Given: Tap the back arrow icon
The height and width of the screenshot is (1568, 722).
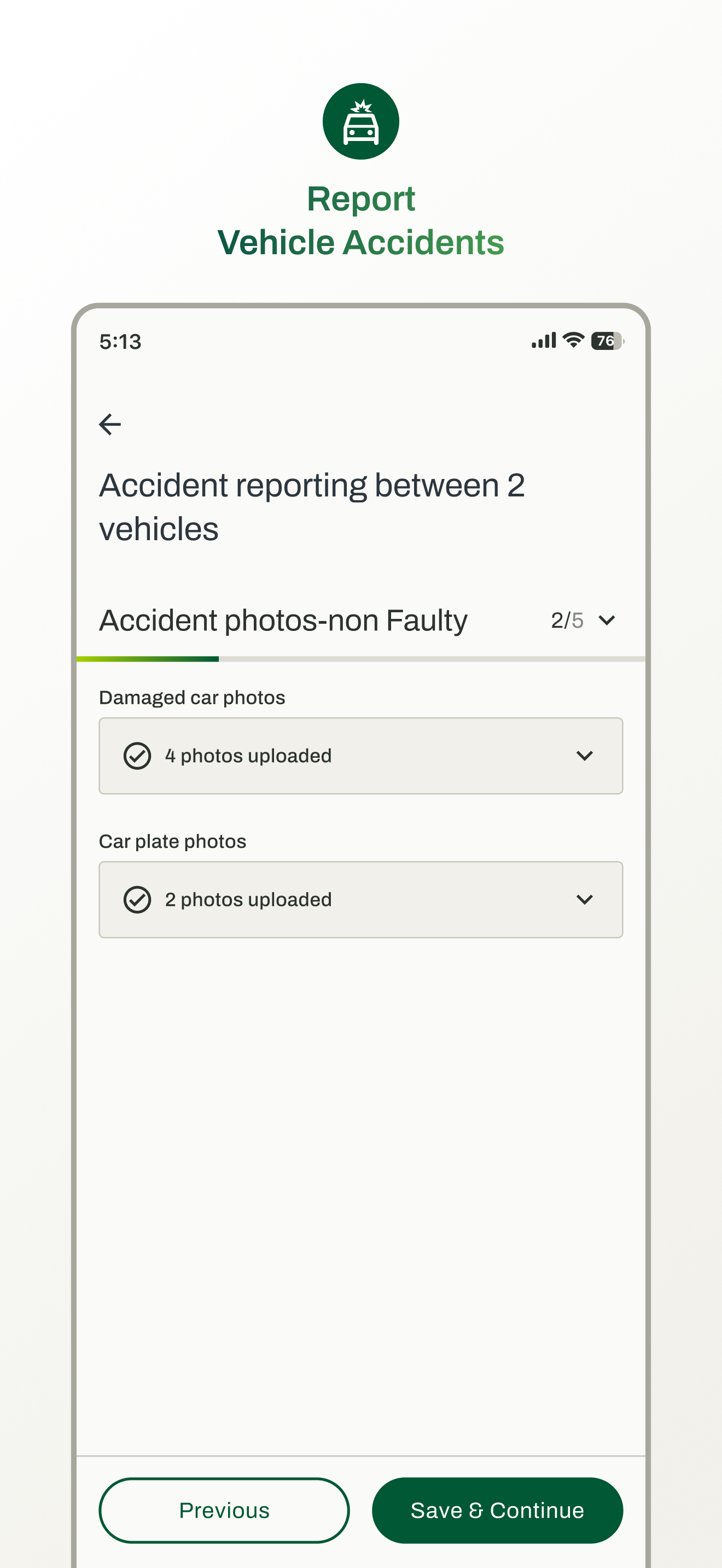Looking at the screenshot, I should (x=109, y=424).
